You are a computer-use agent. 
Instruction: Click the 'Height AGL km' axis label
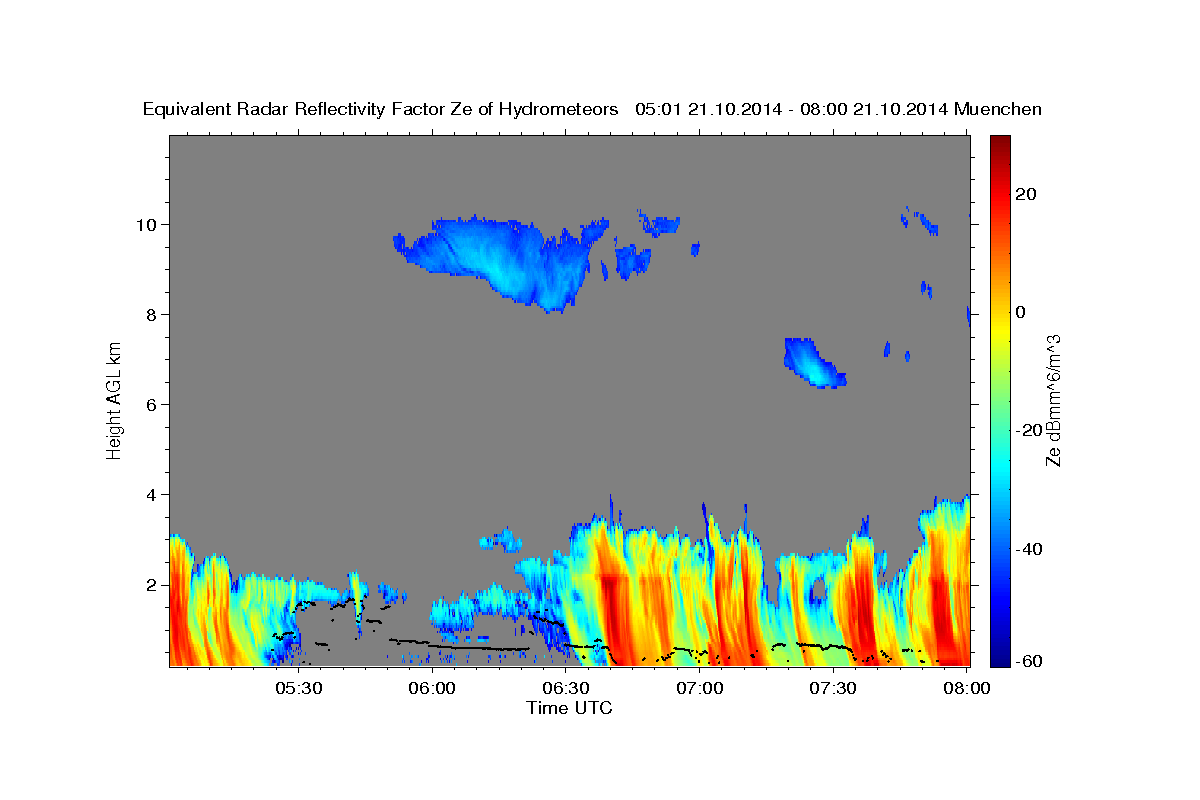click(115, 401)
